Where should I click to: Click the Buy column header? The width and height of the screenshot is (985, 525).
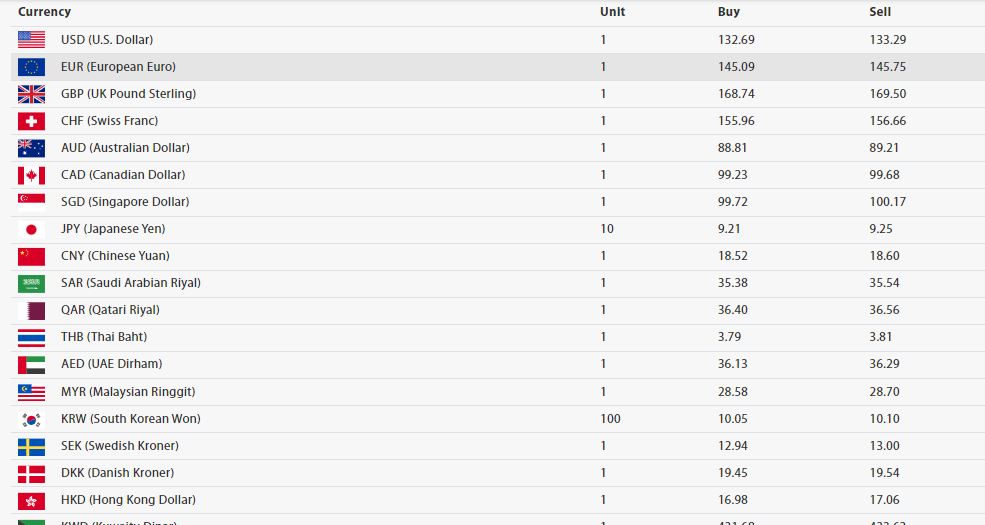pos(729,12)
